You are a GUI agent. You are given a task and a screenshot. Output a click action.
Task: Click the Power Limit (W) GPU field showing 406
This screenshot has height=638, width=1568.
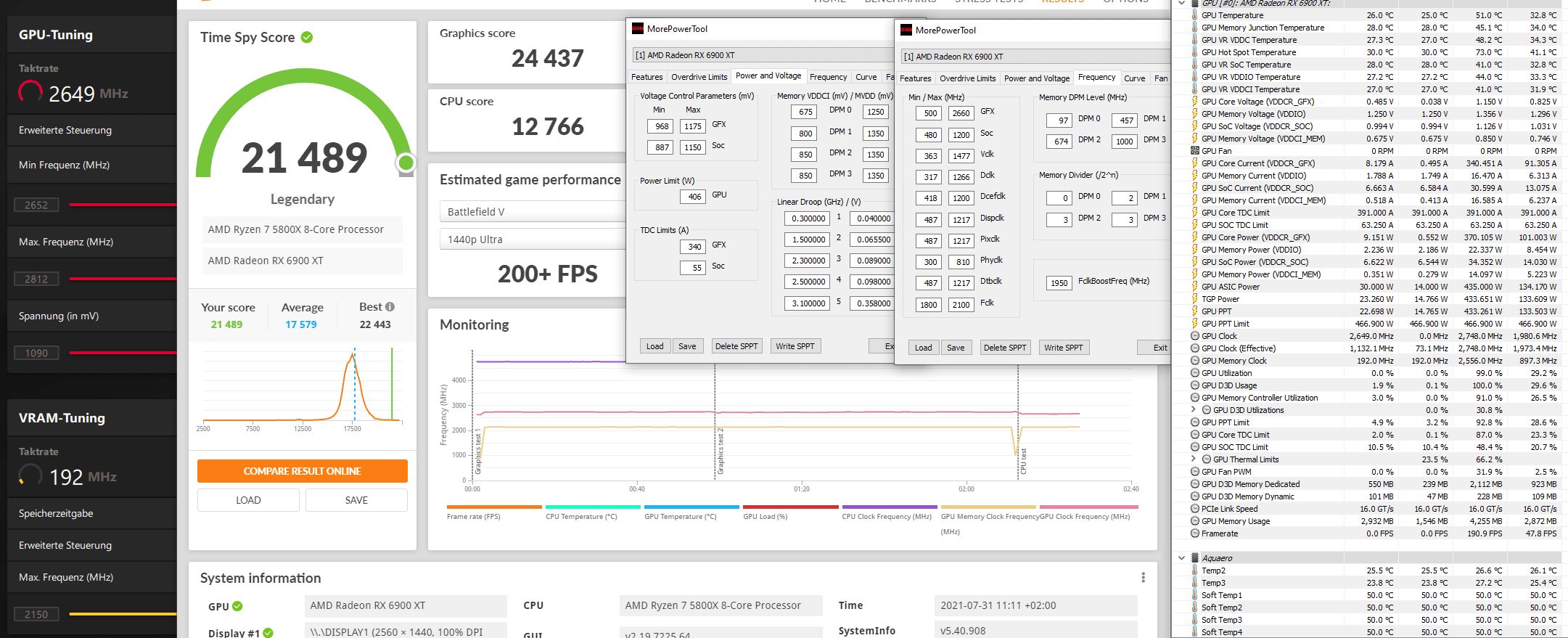[693, 197]
